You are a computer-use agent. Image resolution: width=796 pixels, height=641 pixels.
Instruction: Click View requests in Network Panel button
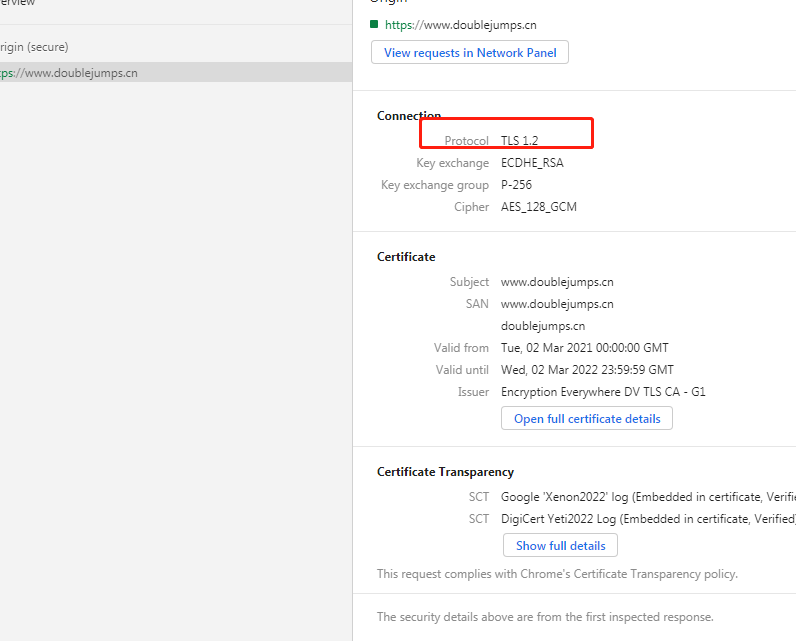[470, 52]
